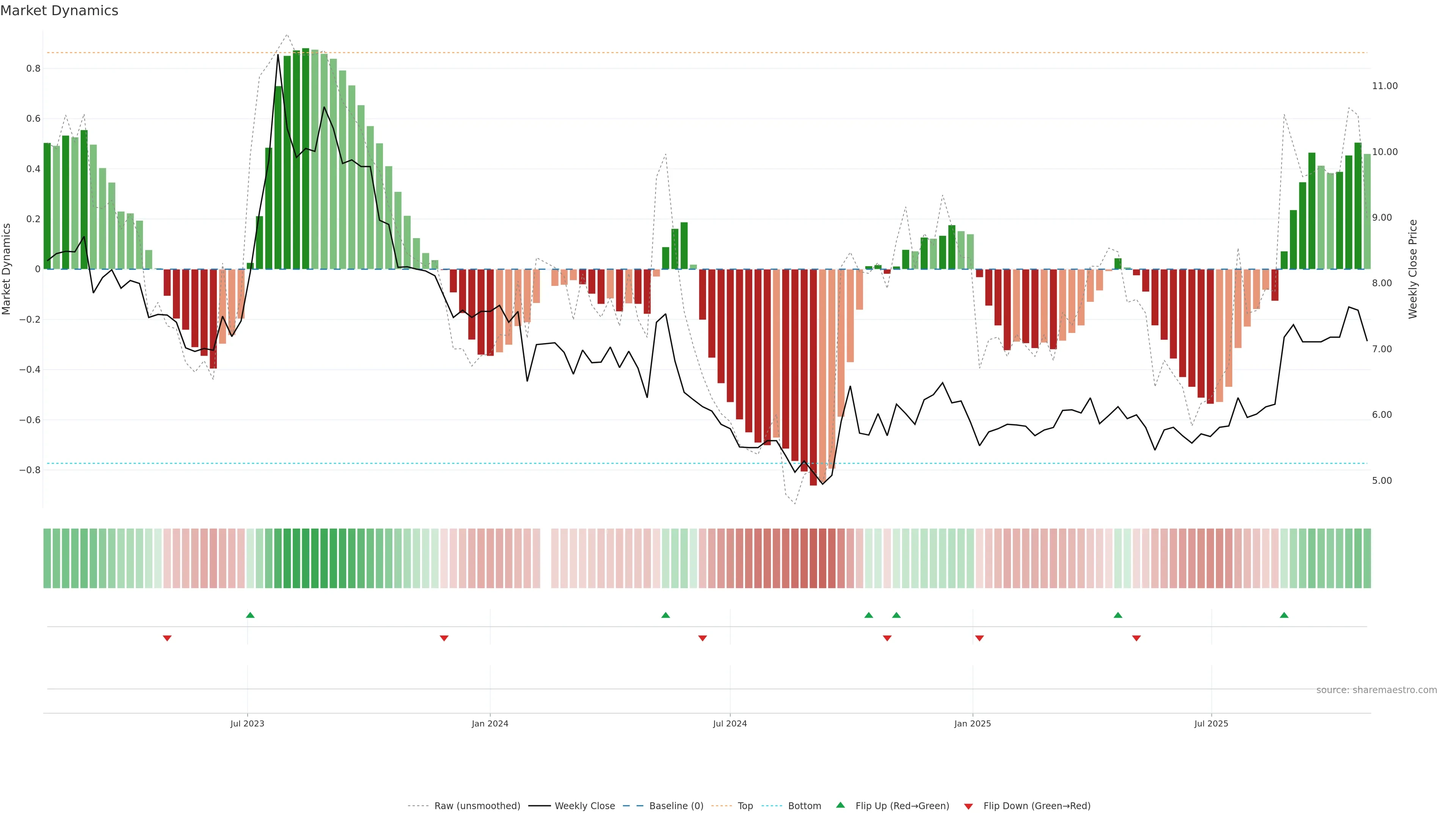This screenshot has height=819, width=1456.
Task: Click the source: sharemaestro.com text
Action: [x=1376, y=690]
